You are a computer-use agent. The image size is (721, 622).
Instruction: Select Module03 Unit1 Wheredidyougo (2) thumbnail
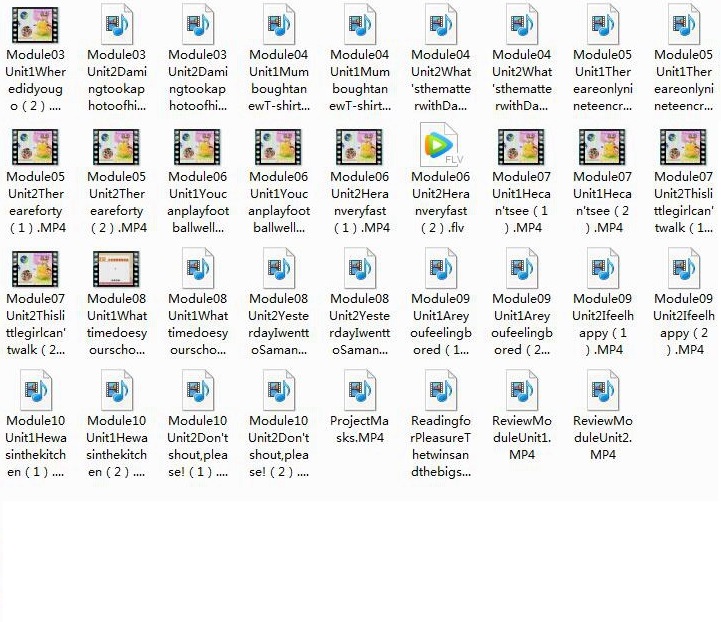(35, 24)
